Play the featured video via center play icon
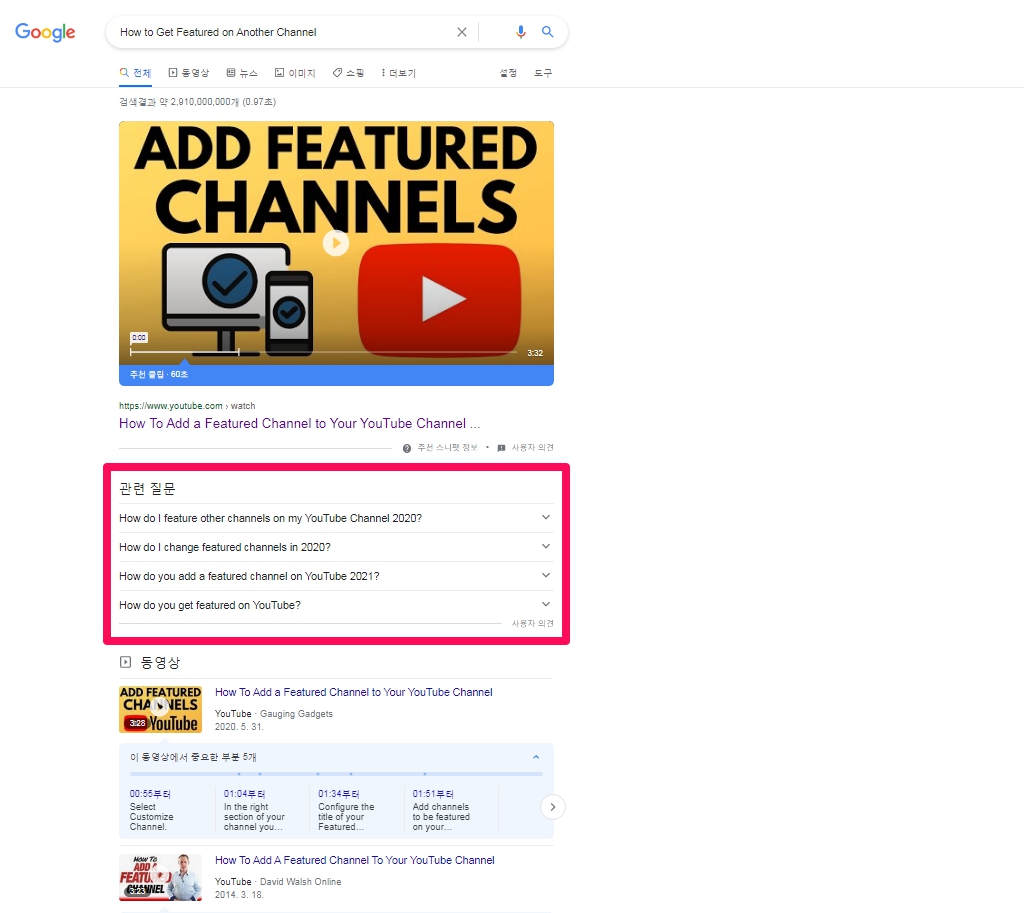 click(336, 243)
